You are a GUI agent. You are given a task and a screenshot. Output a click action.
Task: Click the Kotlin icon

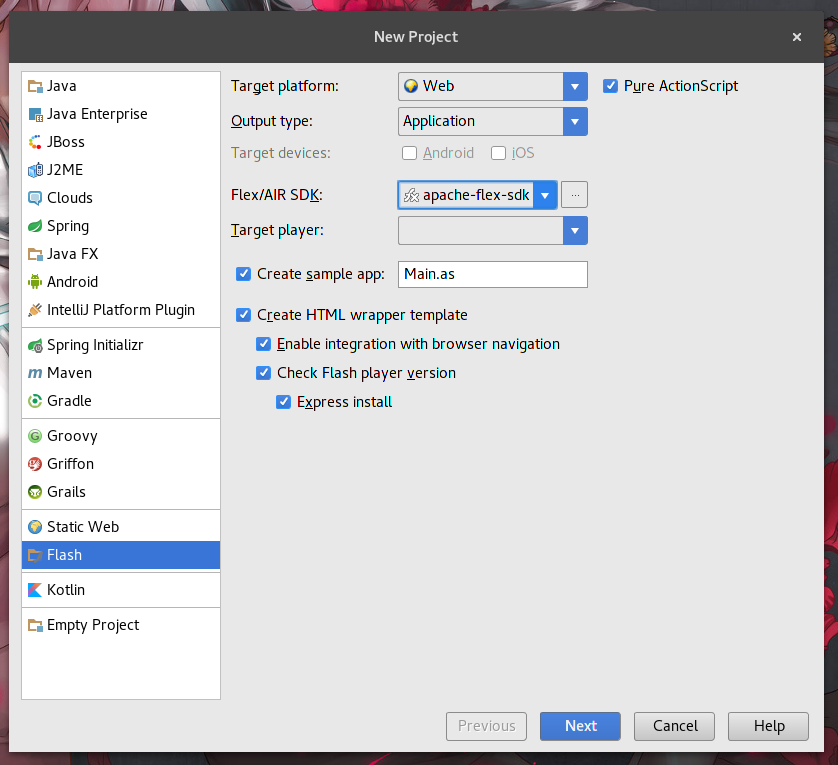(x=35, y=590)
